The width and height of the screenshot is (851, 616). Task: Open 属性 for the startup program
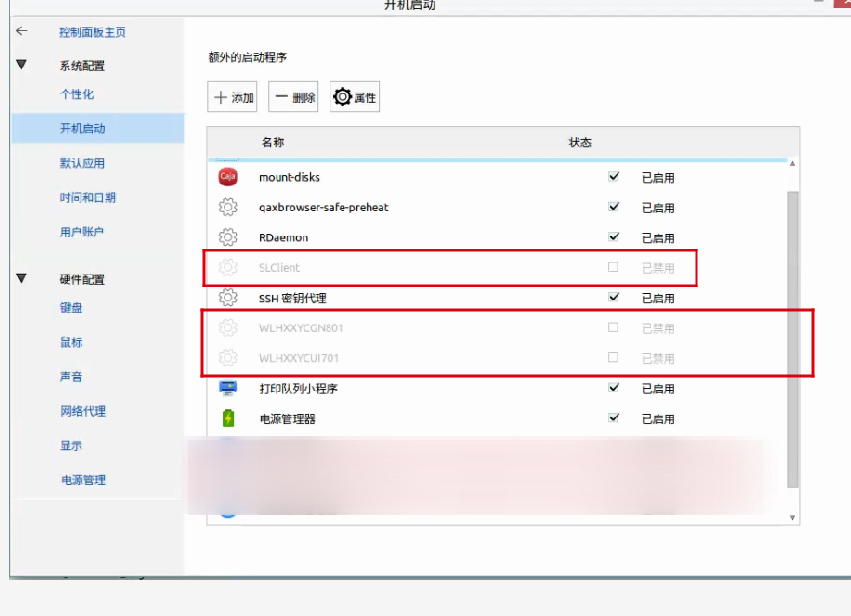[355, 98]
